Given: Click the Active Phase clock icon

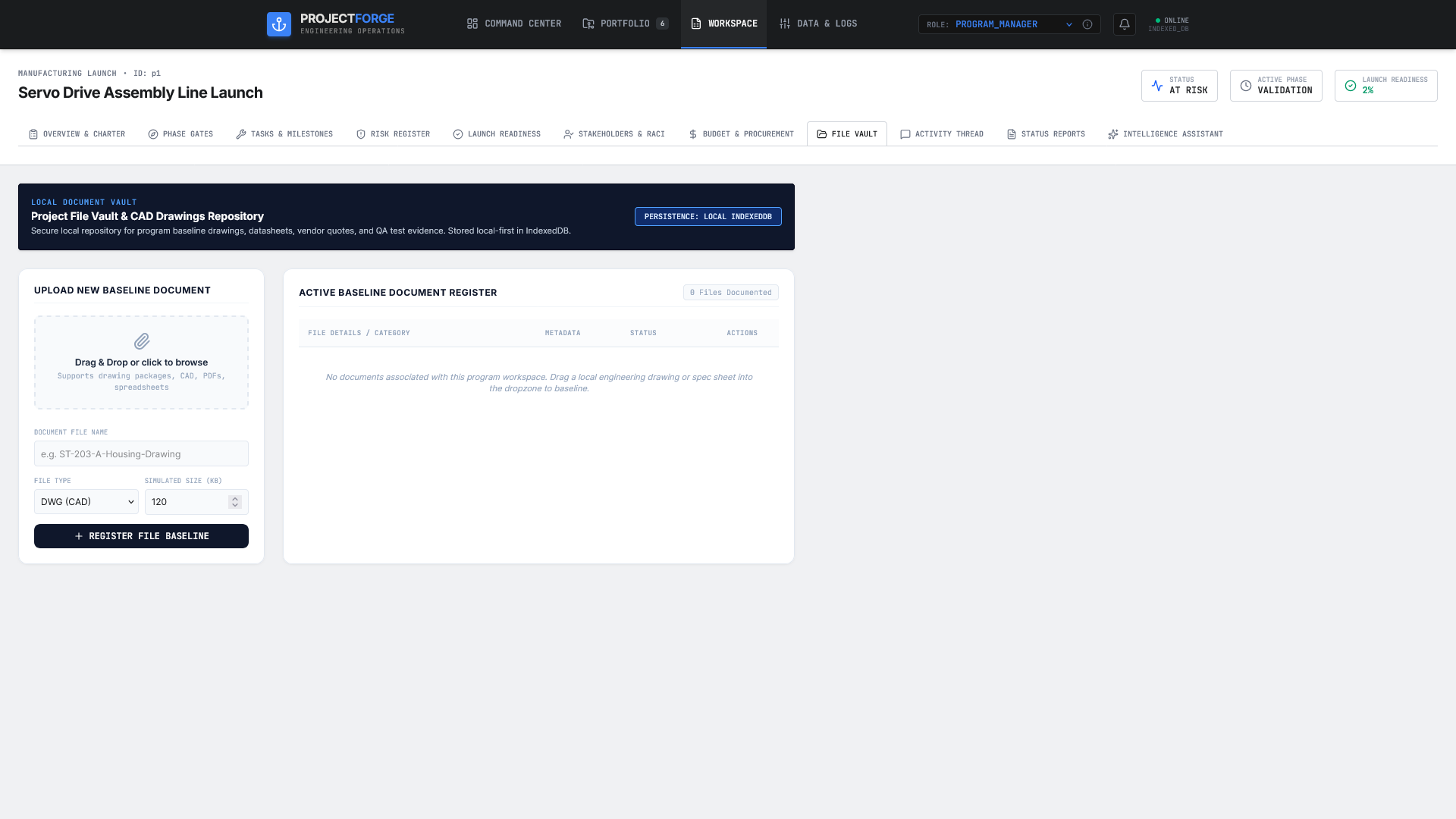Looking at the screenshot, I should click(x=1246, y=86).
